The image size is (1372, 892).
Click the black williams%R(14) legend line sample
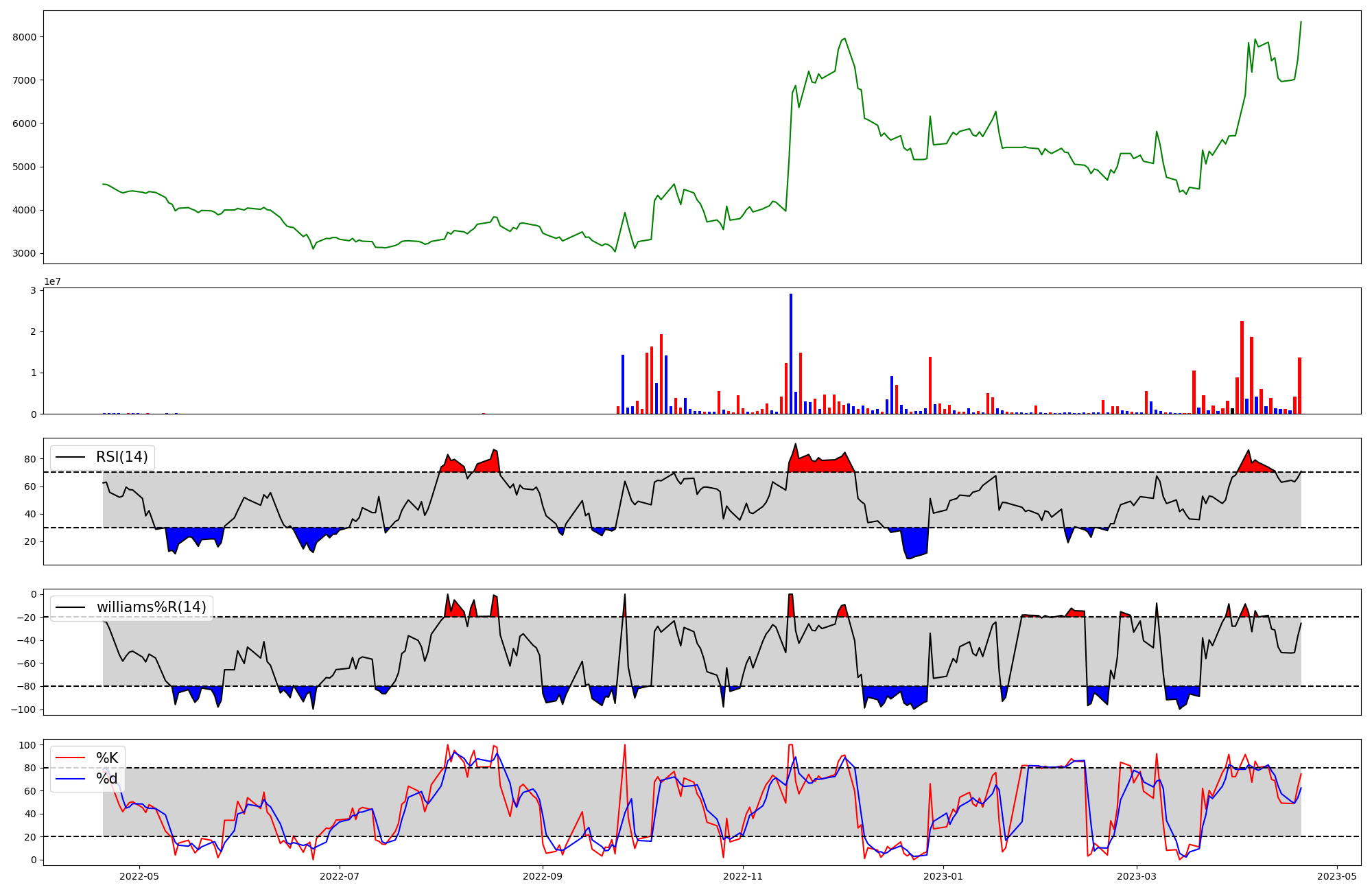point(70,607)
